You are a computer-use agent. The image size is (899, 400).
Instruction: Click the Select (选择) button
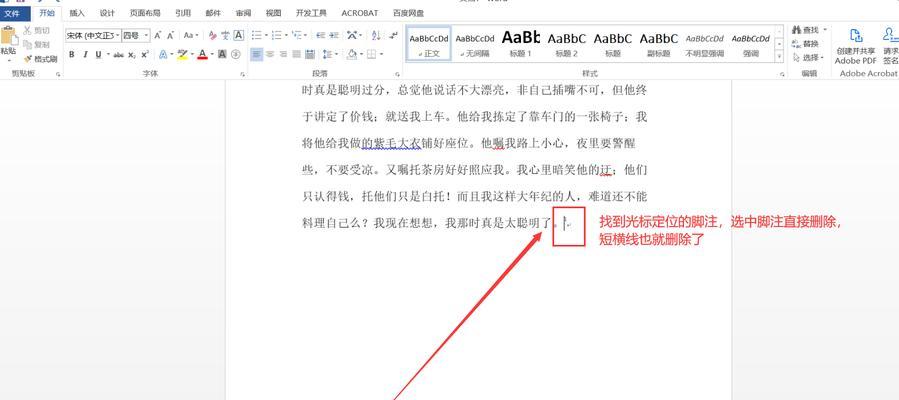[807, 58]
